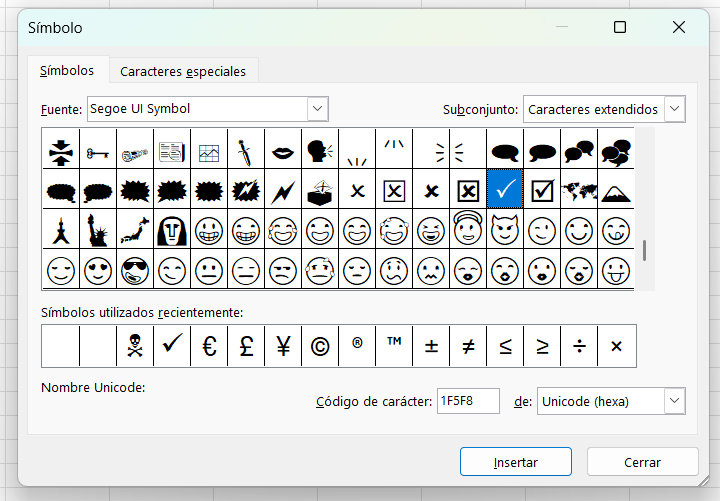This screenshot has width=720, height=501.
Task: Select the Statue of Liberty symbol
Action: pyautogui.click(x=98, y=230)
